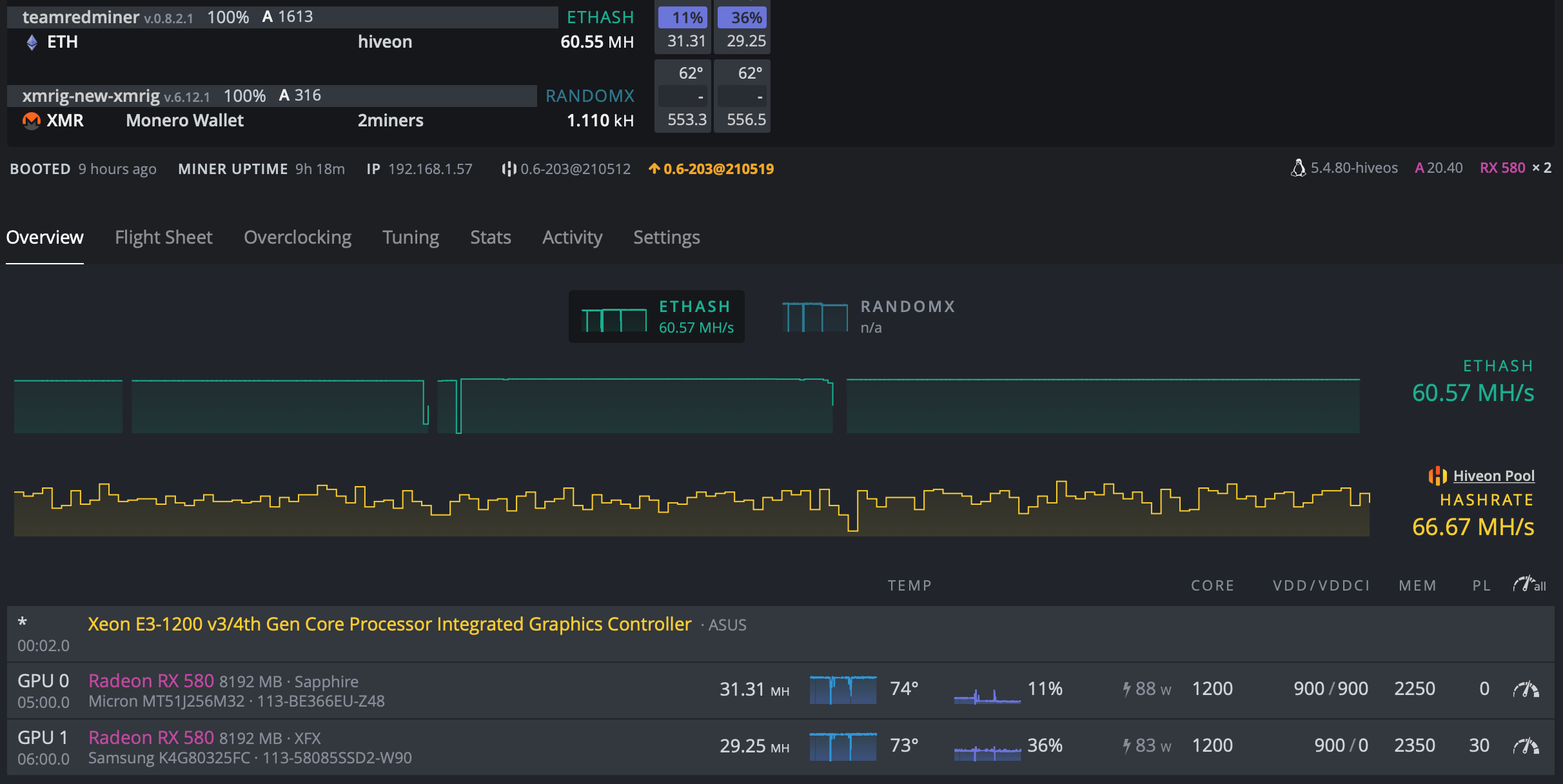Click the MINER UPTIME 9h 18m value

pyautogui.click(x=320, y=169)
